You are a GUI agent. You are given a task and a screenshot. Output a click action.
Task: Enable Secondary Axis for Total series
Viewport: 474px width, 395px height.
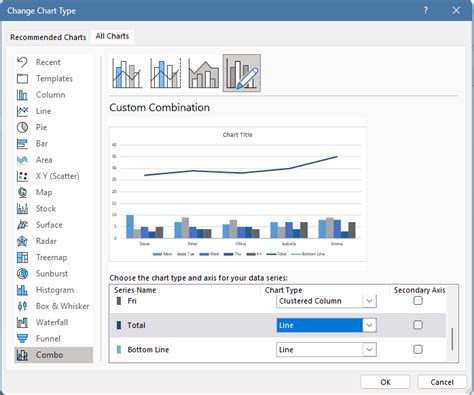pos(418,325)
